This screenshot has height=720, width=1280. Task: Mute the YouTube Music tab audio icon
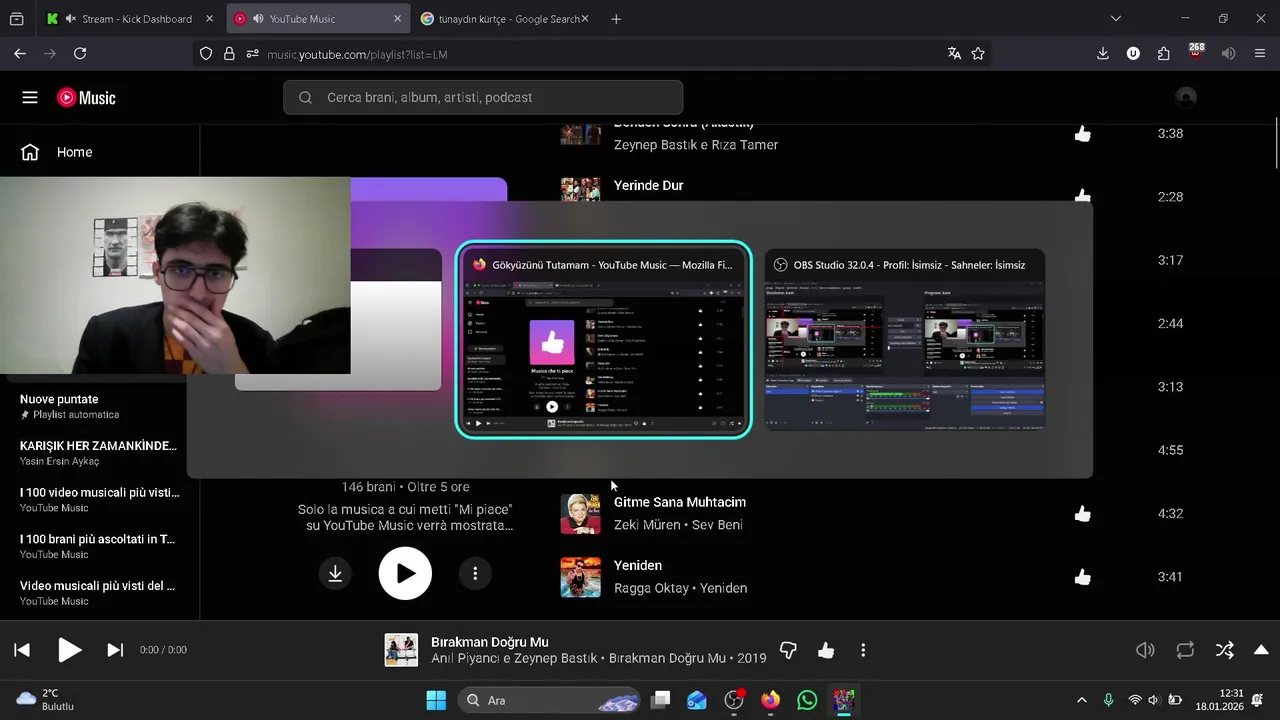click(259, 19)
